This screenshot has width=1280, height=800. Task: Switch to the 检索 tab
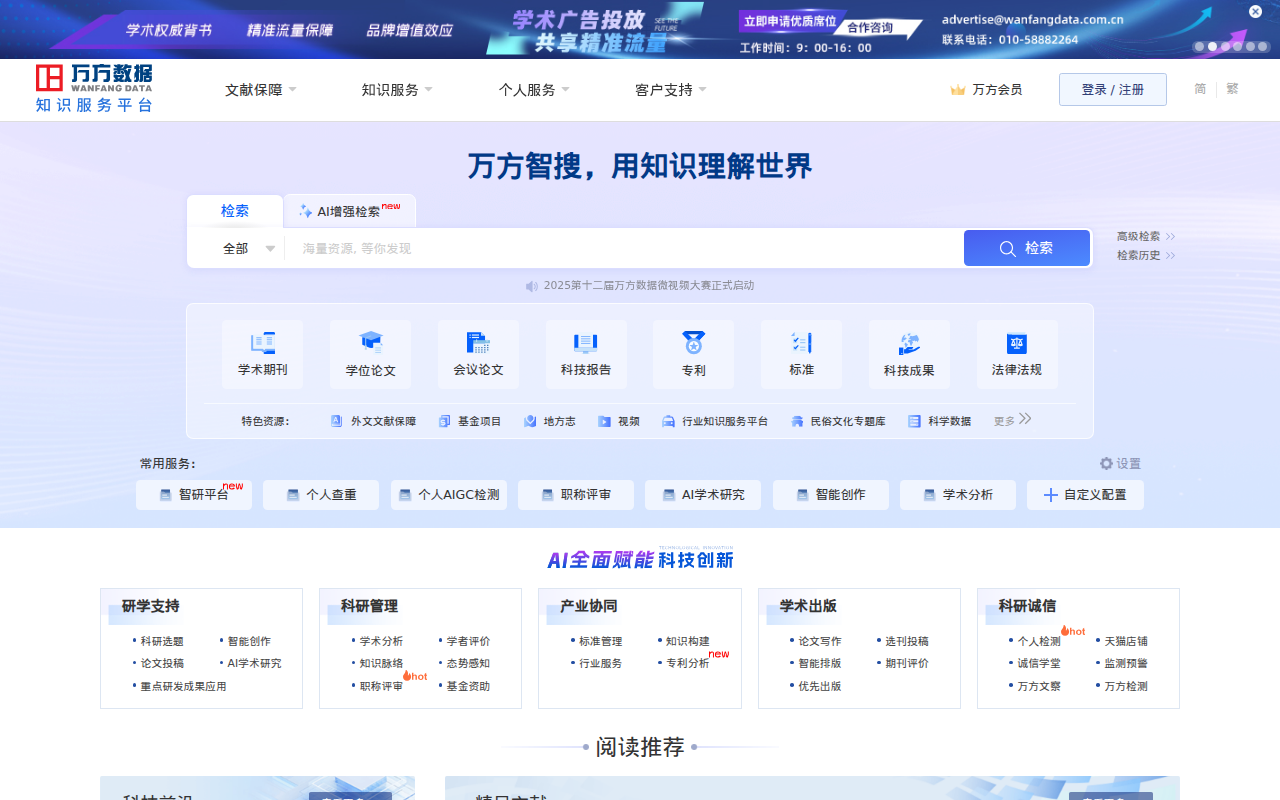coord(235,211)
